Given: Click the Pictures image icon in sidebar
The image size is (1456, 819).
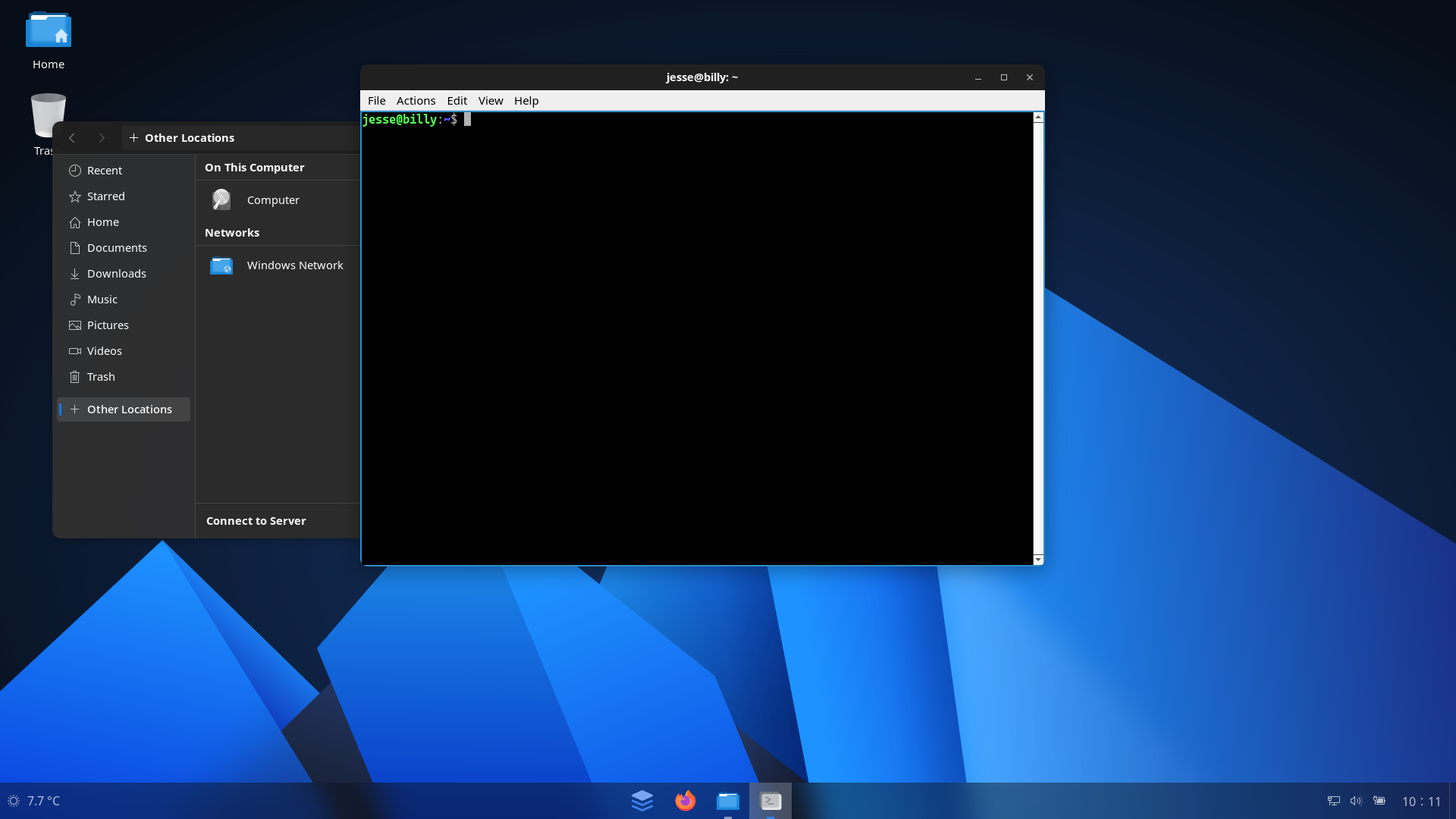Looking at the screenshot, I should pos(74,325).
